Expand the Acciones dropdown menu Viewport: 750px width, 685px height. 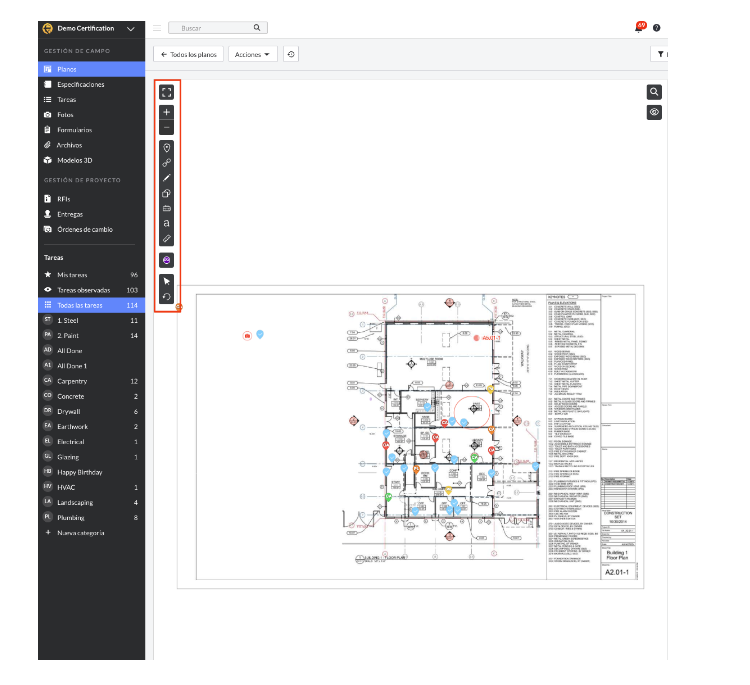point(253,54)
